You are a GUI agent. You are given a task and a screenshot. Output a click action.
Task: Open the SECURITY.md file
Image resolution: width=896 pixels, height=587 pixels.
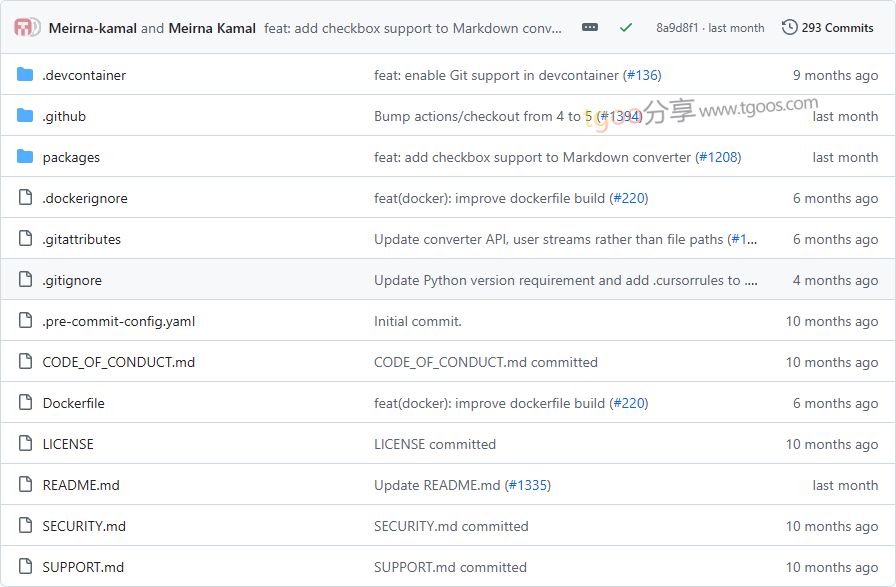(84, 526)
